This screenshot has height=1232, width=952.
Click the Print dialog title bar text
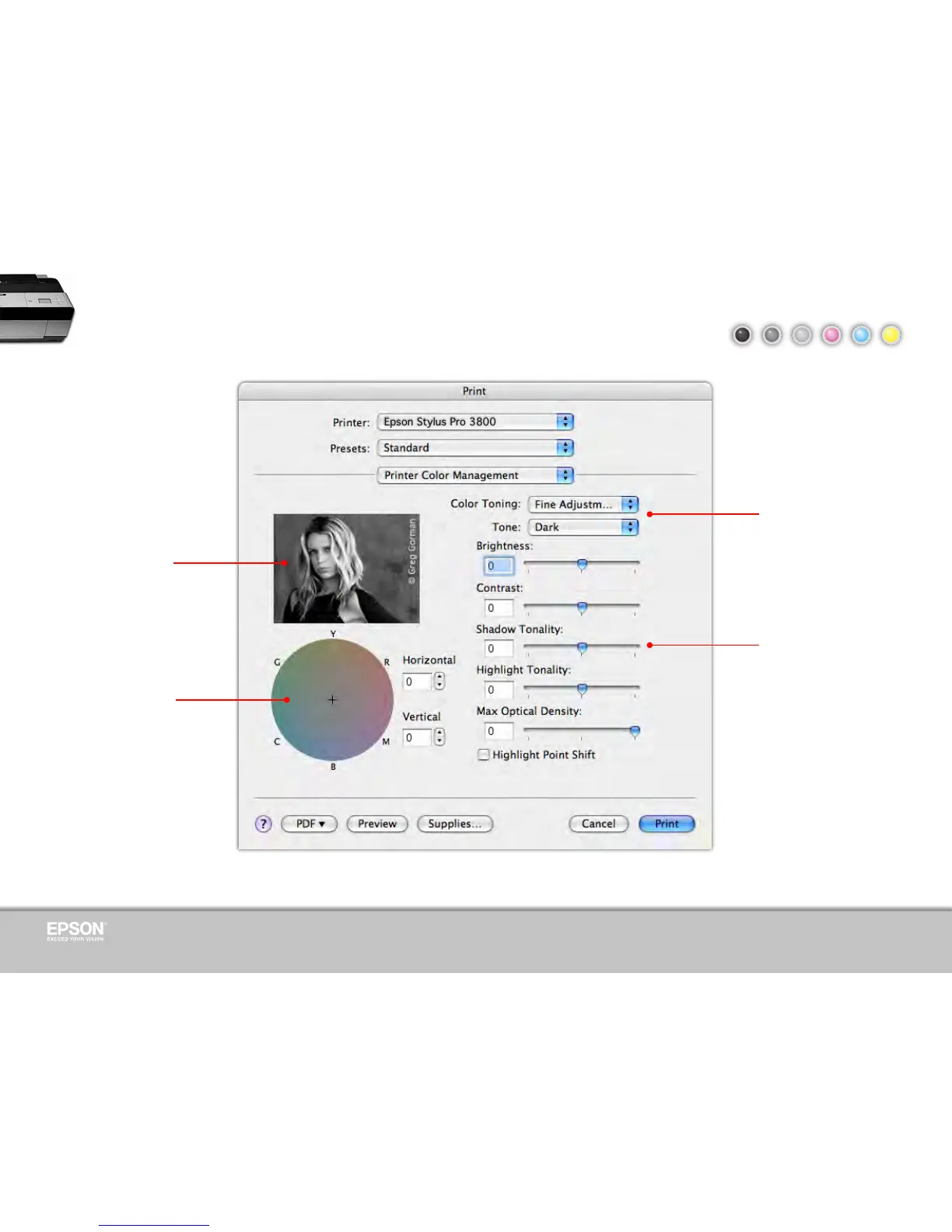tap(474, 391)
